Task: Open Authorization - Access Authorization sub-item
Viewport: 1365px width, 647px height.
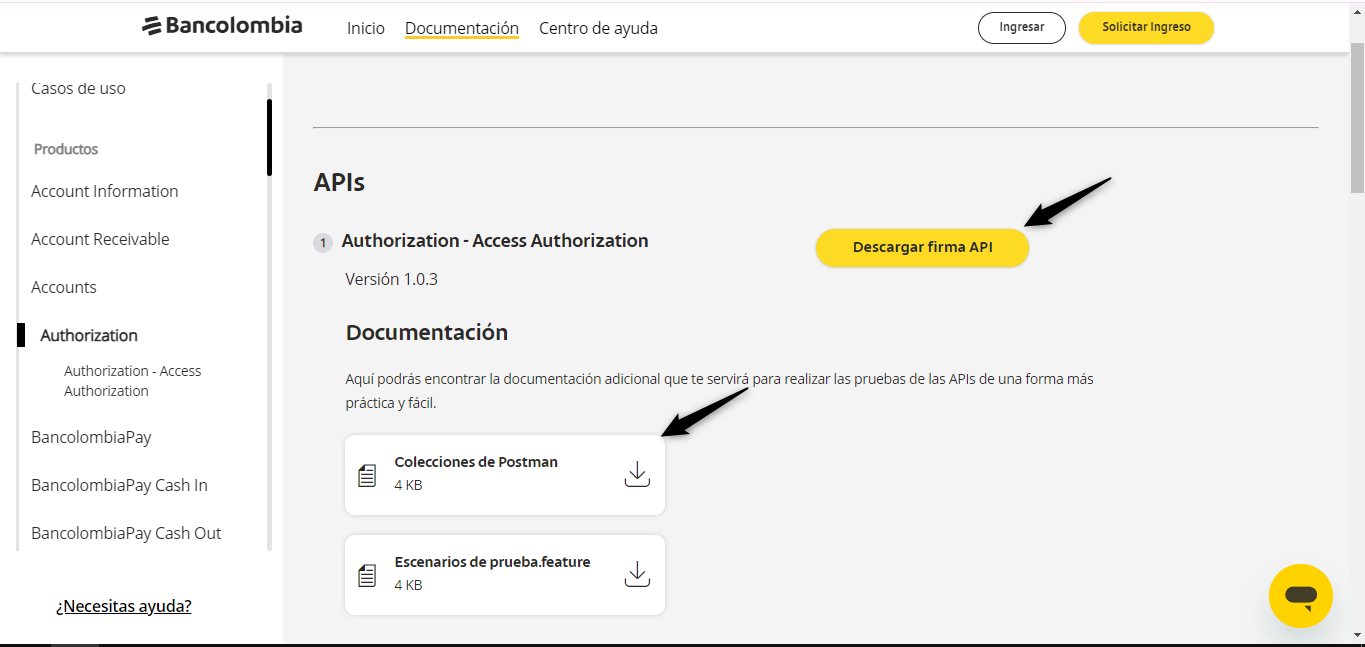Action: (x=131, y=380)
